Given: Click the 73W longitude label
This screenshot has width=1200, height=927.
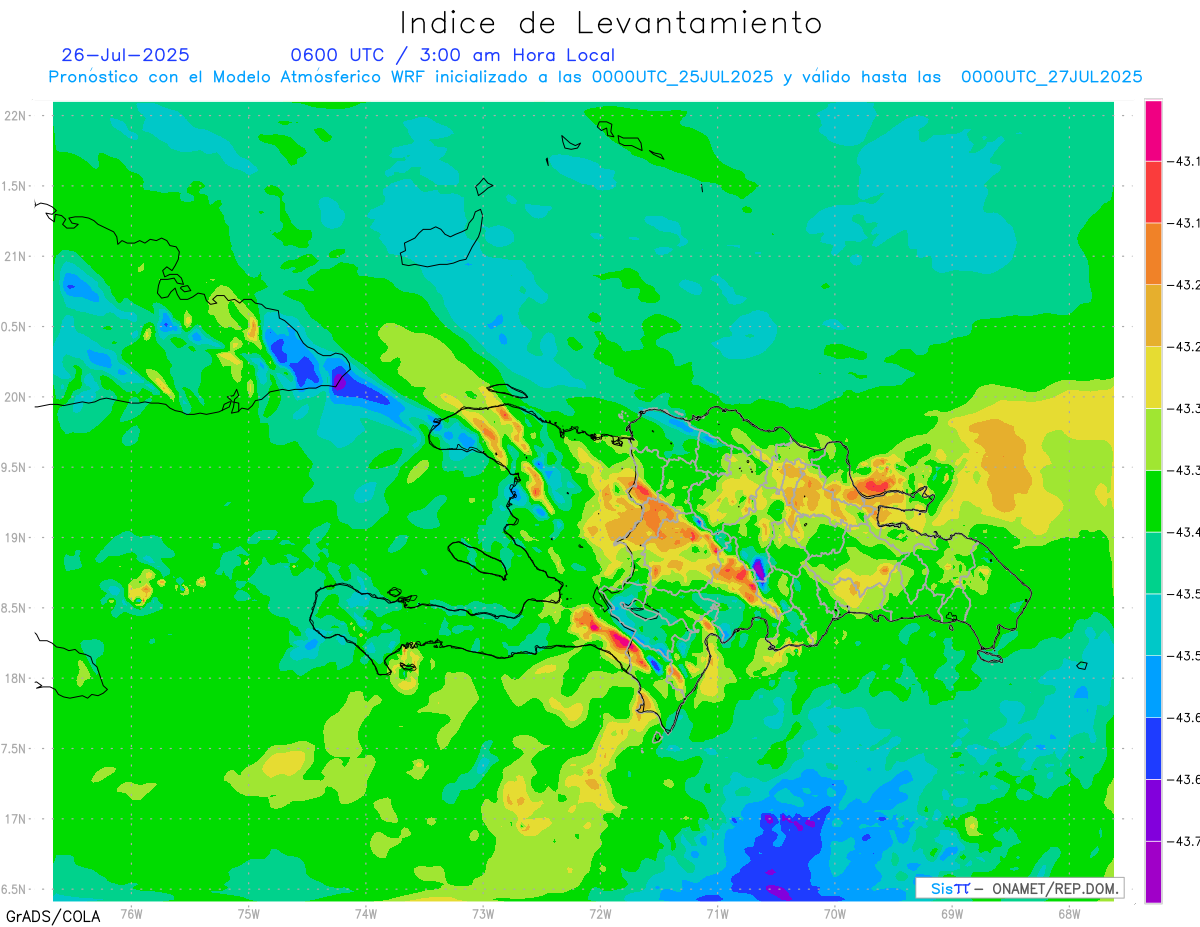Looking at the screenshot, I should pos(483,913).
